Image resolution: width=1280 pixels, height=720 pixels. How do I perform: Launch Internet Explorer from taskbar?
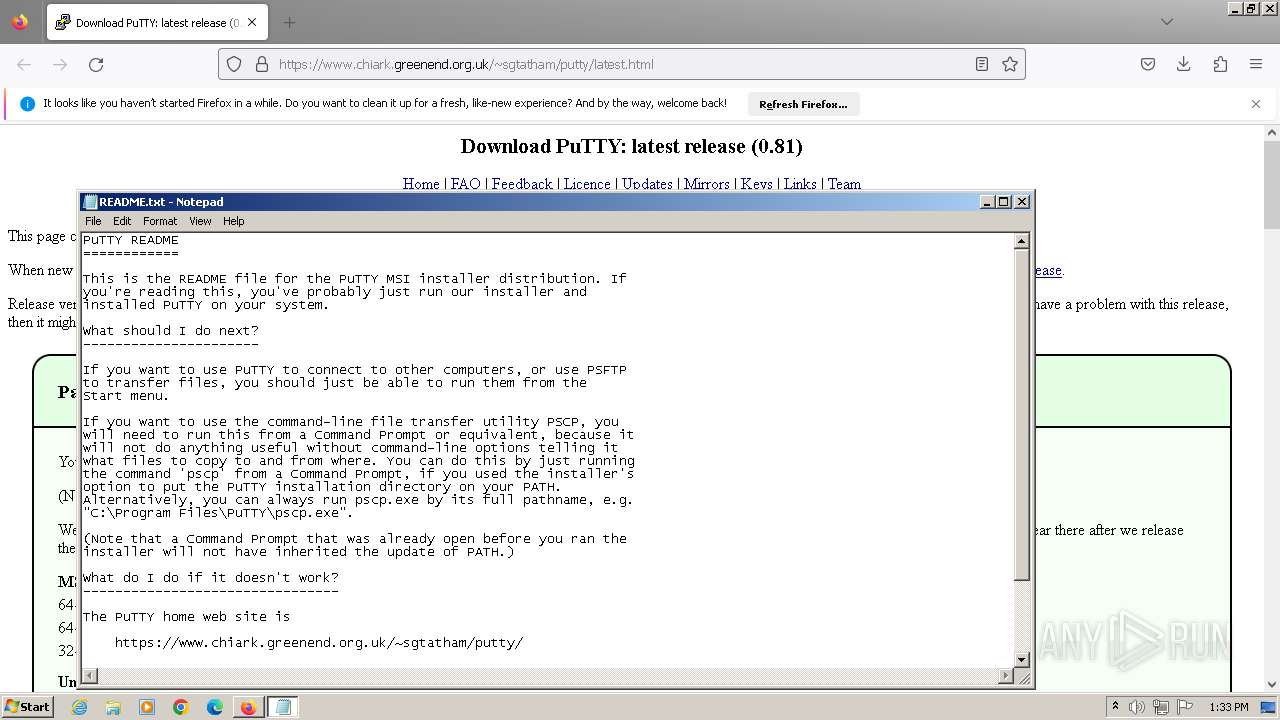click(79, 707)
